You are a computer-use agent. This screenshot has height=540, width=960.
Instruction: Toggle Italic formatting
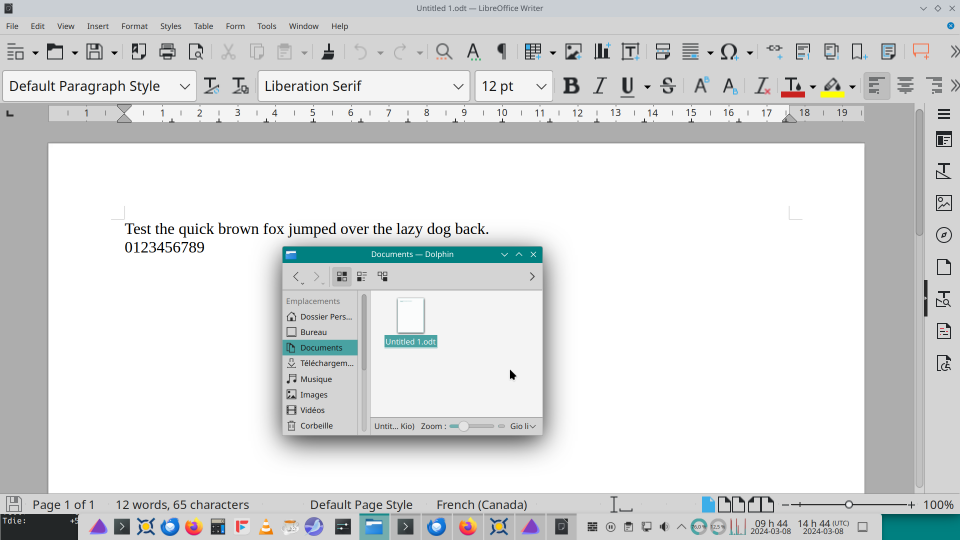pyautogui.click(x=599, y=86)
